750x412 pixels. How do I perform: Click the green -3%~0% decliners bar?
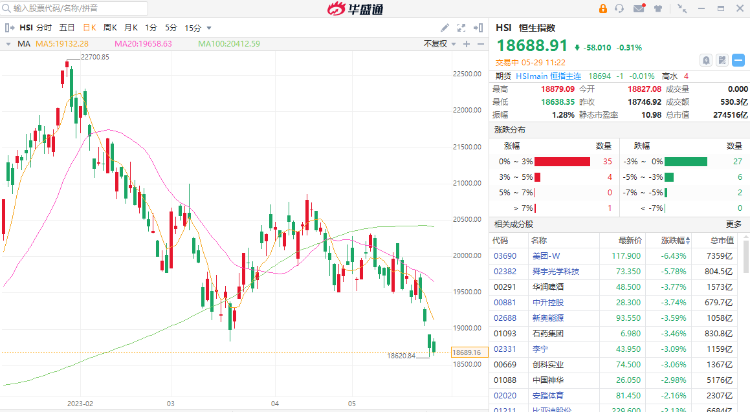(x=685, y=162)
